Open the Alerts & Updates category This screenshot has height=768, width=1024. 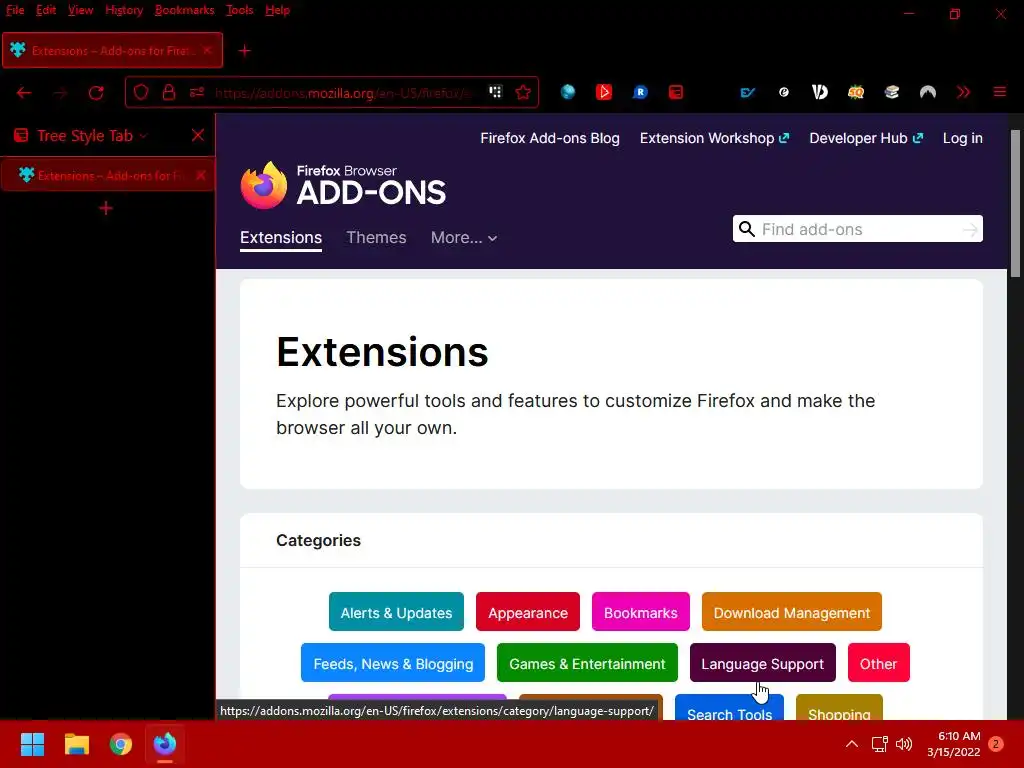(396, 612)
